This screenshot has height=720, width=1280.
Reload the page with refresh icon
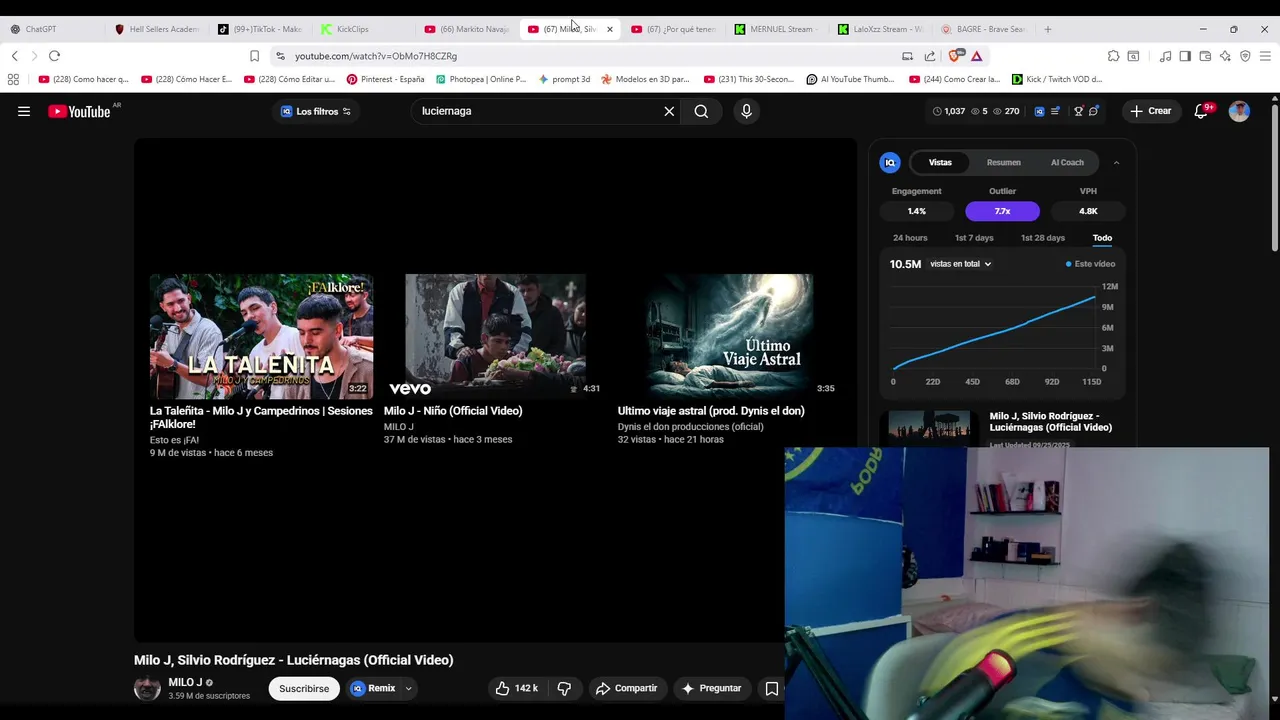click(x=54, y=56)
